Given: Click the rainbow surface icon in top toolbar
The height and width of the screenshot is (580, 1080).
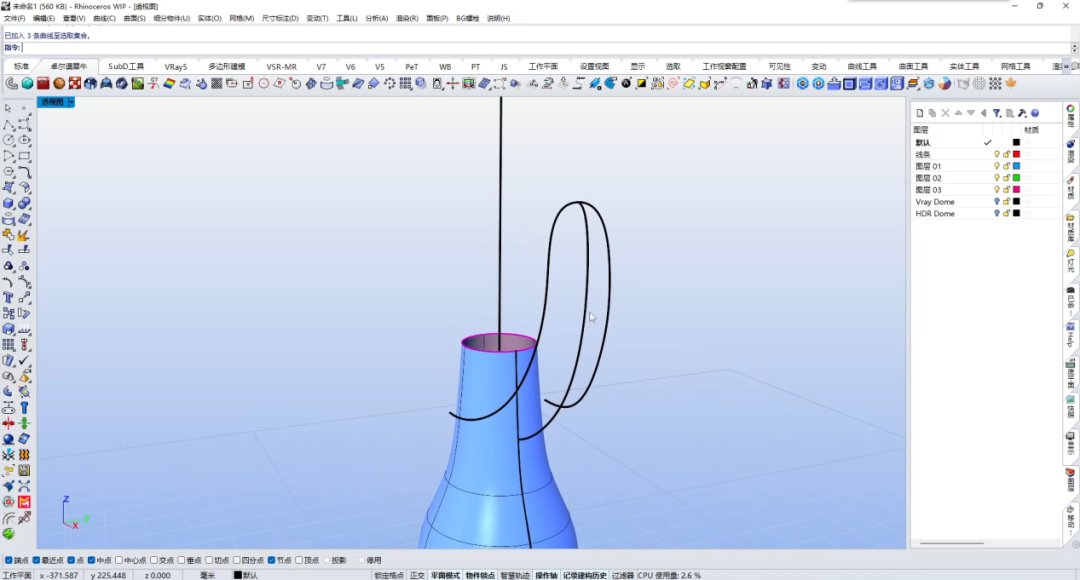Looking at the screenshot, I should click(169, 83).
